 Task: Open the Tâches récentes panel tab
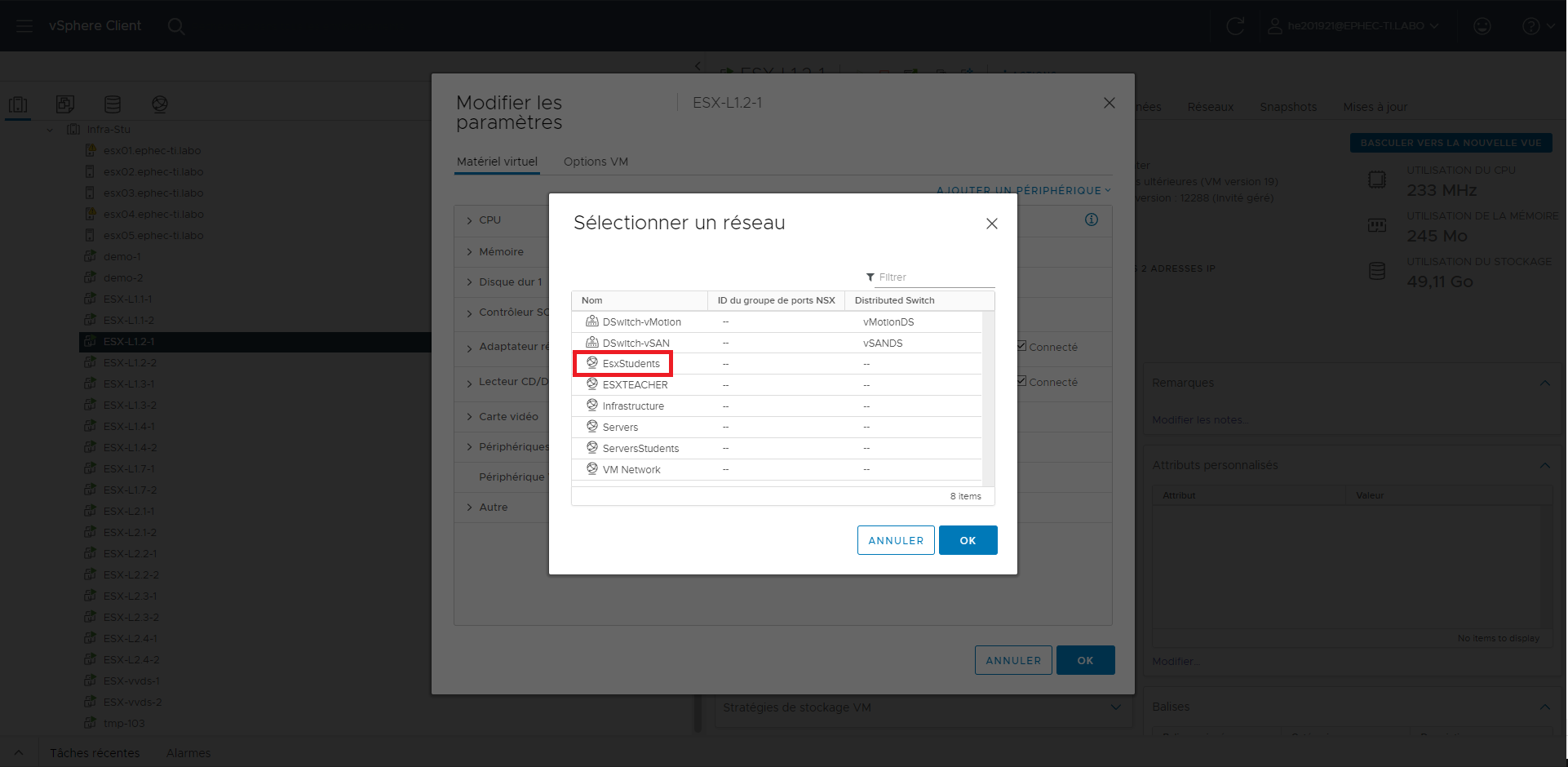point(95,753)
